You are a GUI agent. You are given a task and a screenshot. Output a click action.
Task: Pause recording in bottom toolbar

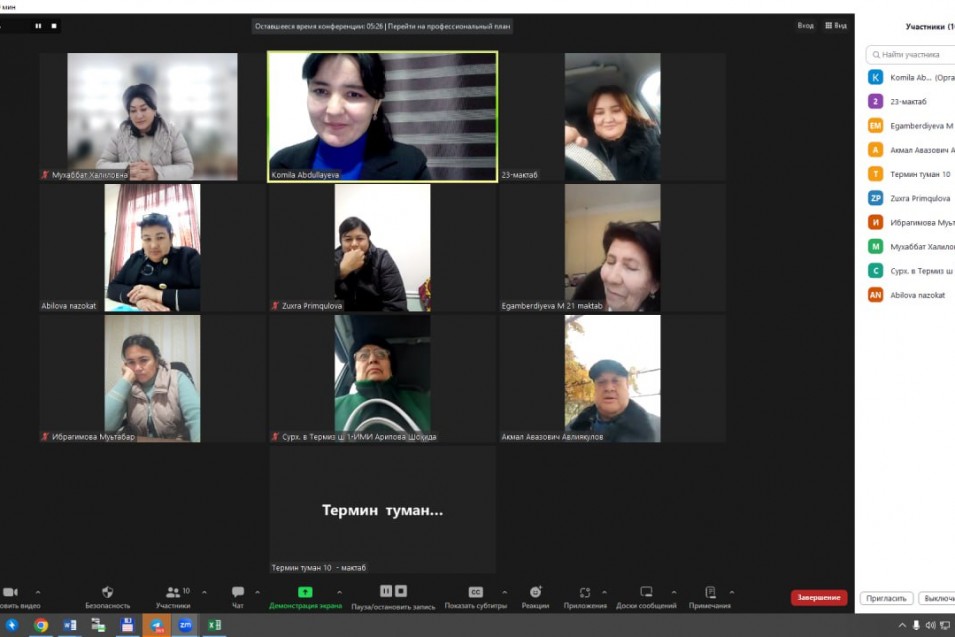pyautogui.click(x=386, y=591)
